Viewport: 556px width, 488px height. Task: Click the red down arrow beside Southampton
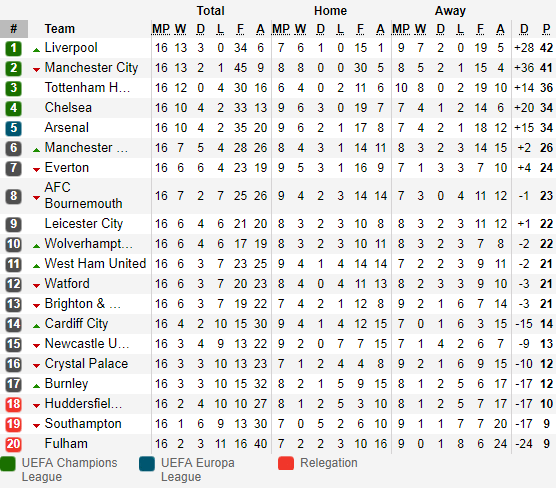tap(36, 426)
